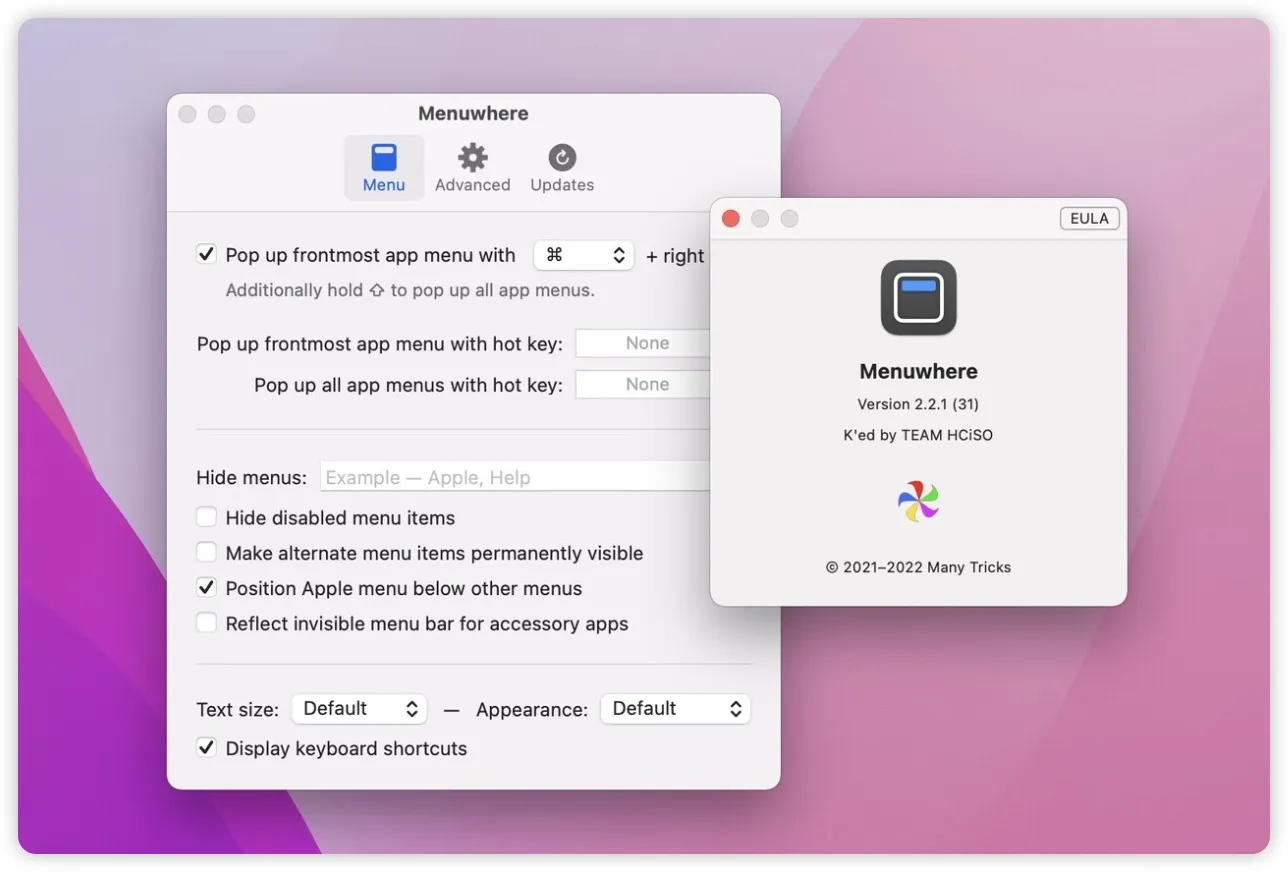Viewport: 1288px width, 872px height.
Task: Open the Appearance Default dropdown
Action: 675,709
